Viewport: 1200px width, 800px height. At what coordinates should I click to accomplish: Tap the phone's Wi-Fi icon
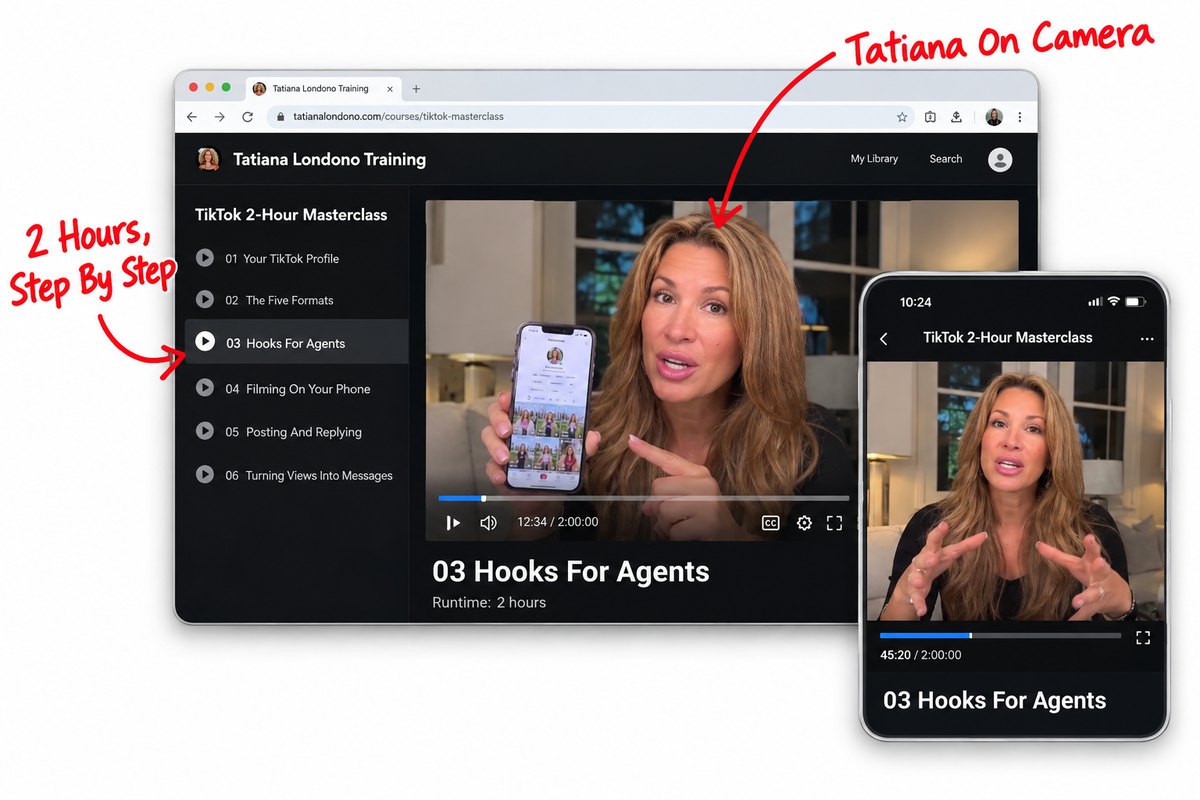click(x=1113, y=301)
